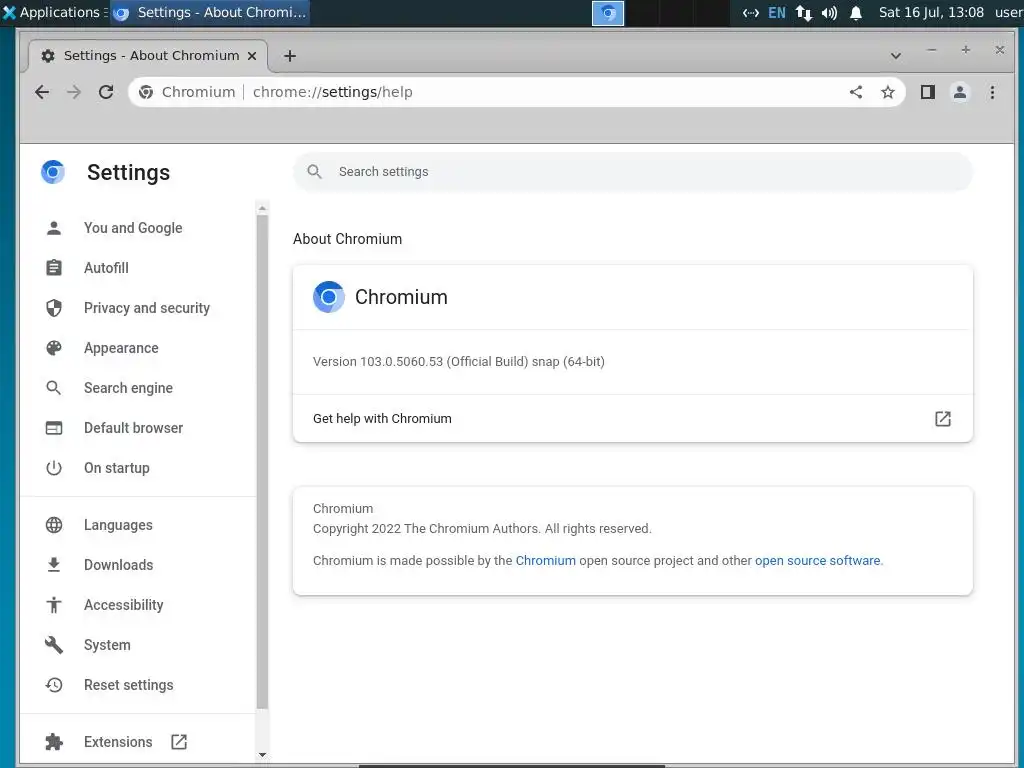Open the open source software link

click(x=817, y=560)
